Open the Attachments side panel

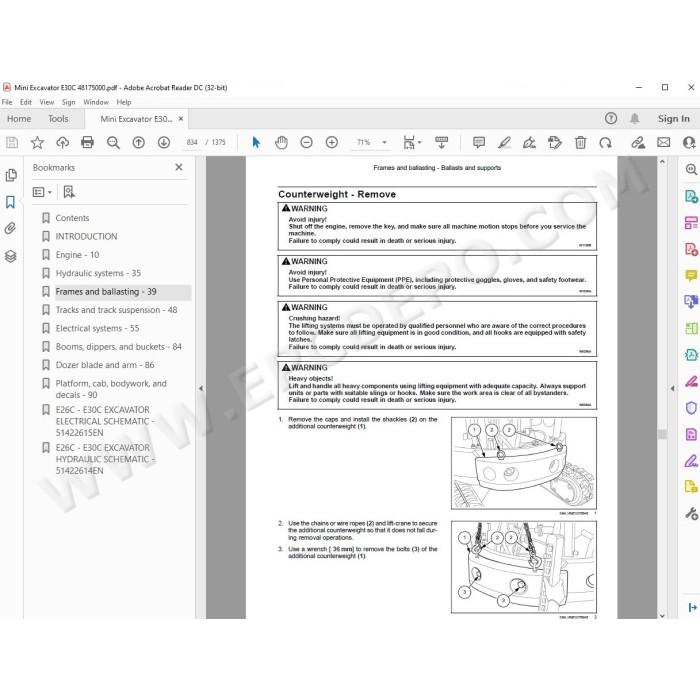click(10, 228)
